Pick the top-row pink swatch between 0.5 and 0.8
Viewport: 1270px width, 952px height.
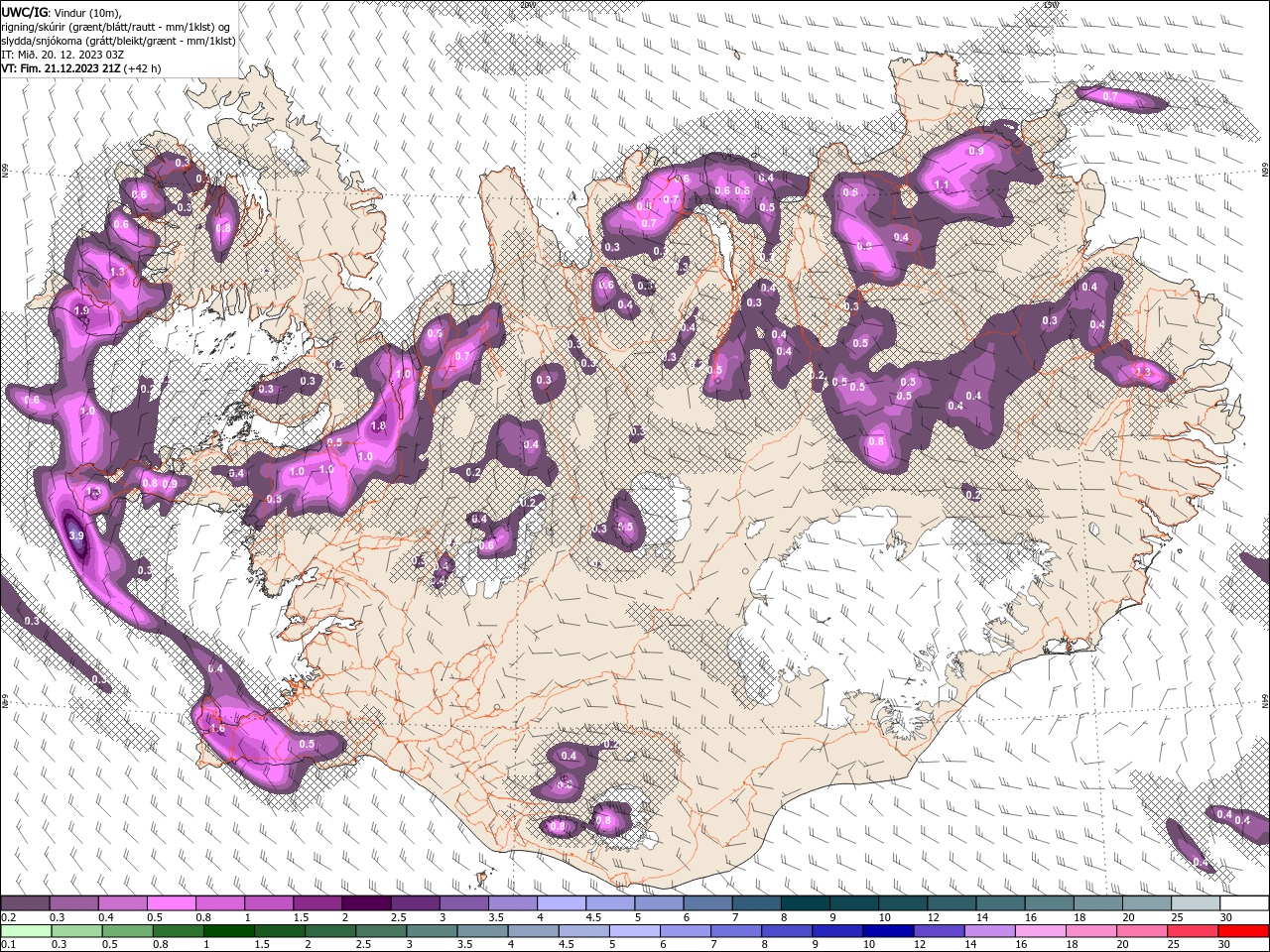[x=171, y=903]
